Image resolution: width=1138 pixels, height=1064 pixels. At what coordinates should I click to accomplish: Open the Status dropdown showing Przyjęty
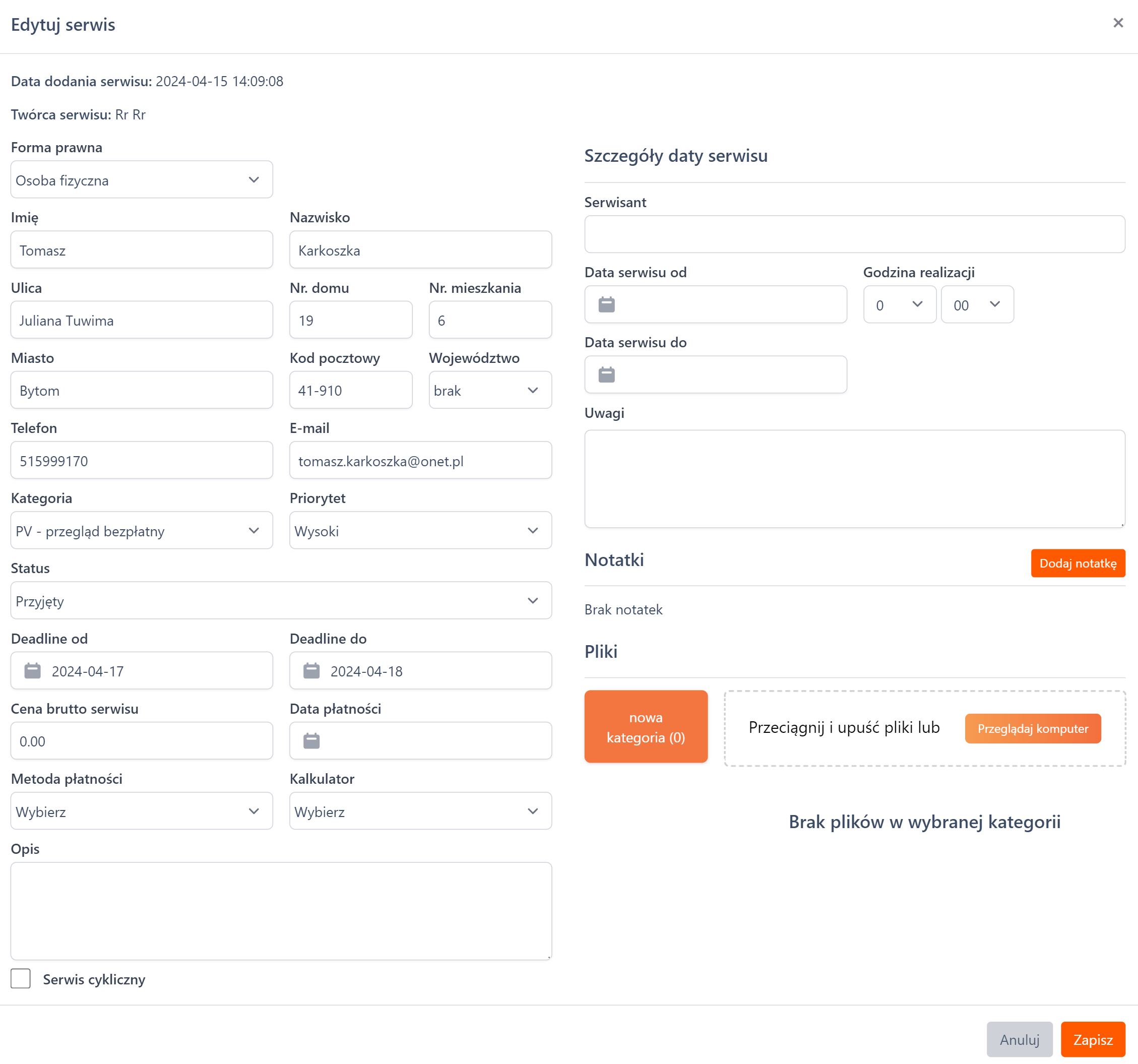click(x=281, y=601)
